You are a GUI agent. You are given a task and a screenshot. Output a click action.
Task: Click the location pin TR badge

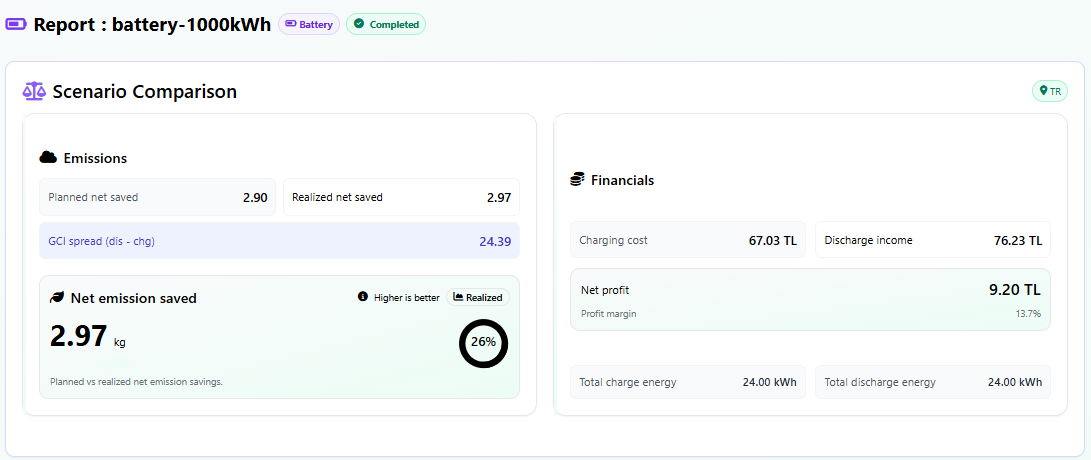coord(1050,91)
